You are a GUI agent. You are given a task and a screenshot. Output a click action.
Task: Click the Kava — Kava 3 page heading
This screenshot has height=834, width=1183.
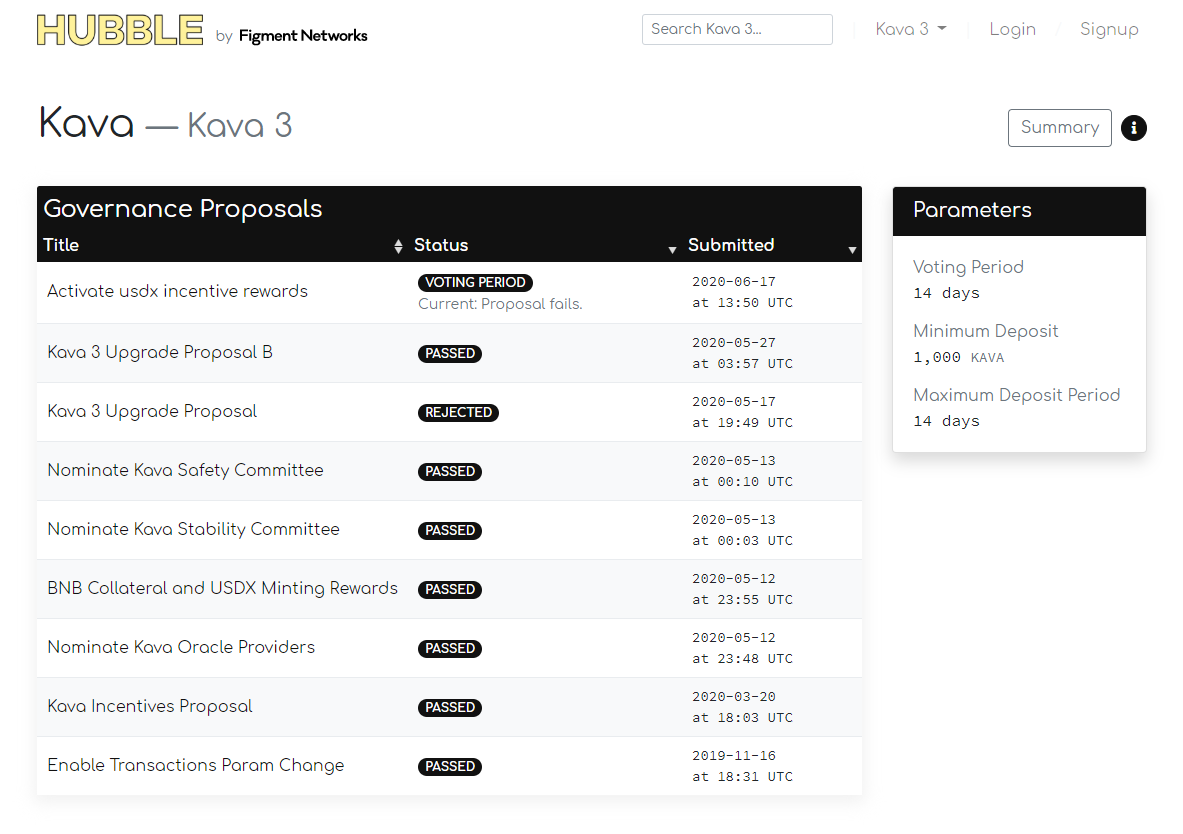point(165,124)
